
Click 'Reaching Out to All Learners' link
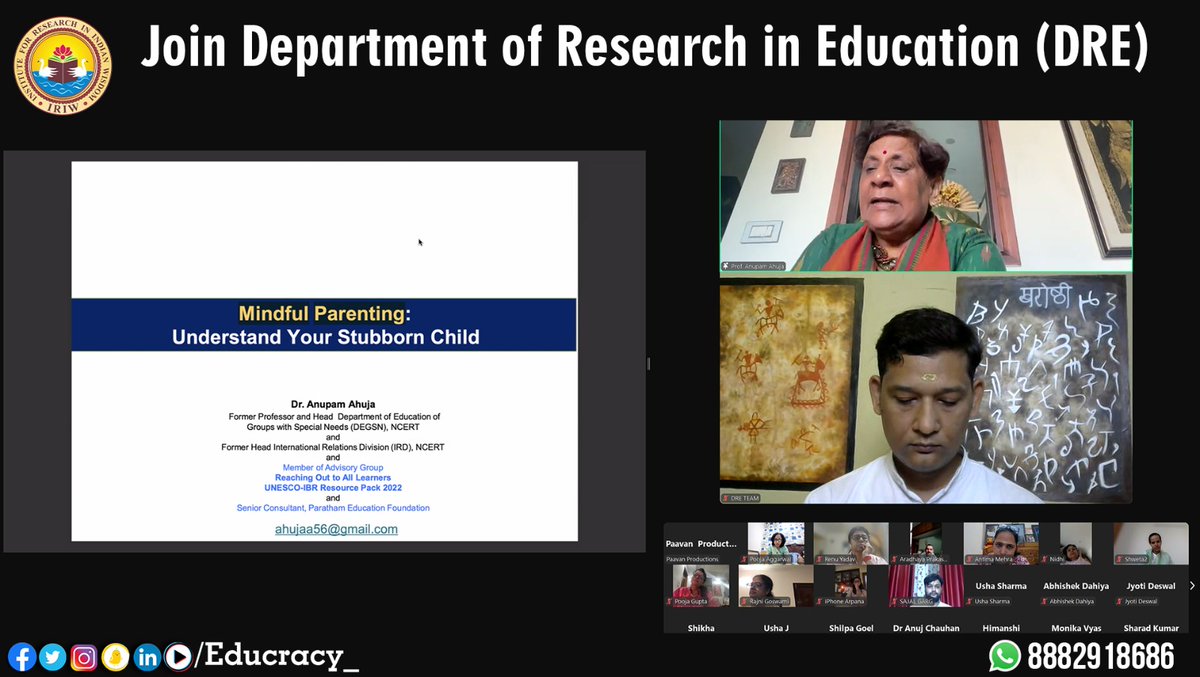[x=334, y=478]
